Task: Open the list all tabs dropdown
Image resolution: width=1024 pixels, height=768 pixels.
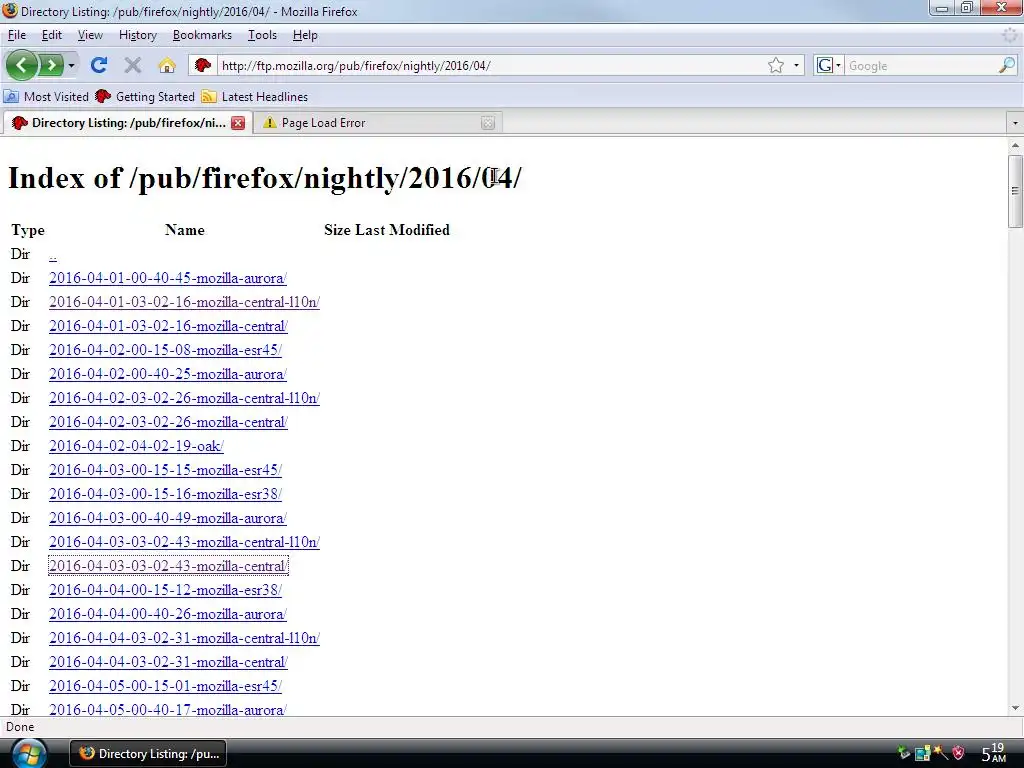Action: point(1015,123)
